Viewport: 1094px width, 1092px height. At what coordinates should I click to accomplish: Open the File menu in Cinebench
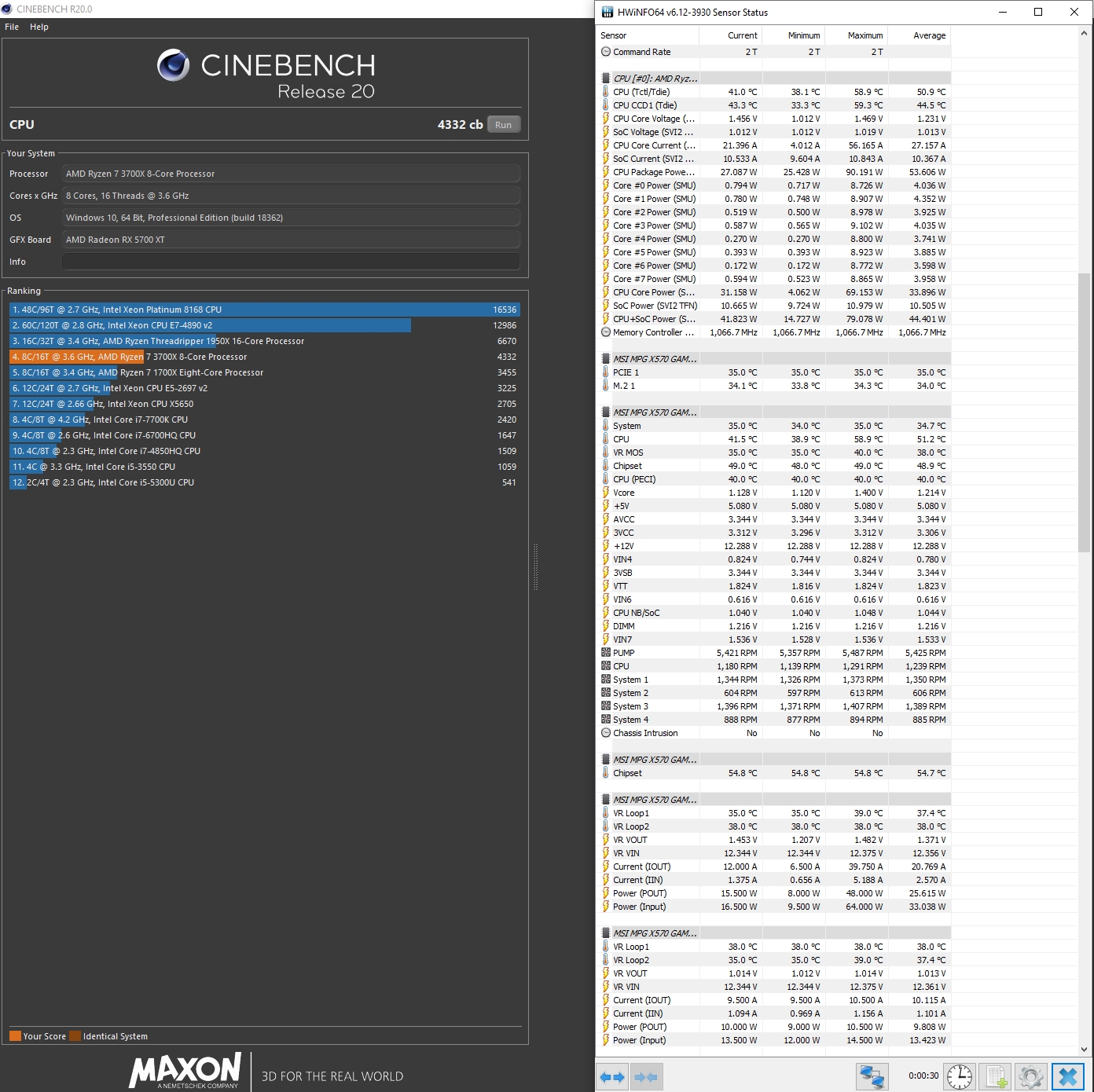12,27
